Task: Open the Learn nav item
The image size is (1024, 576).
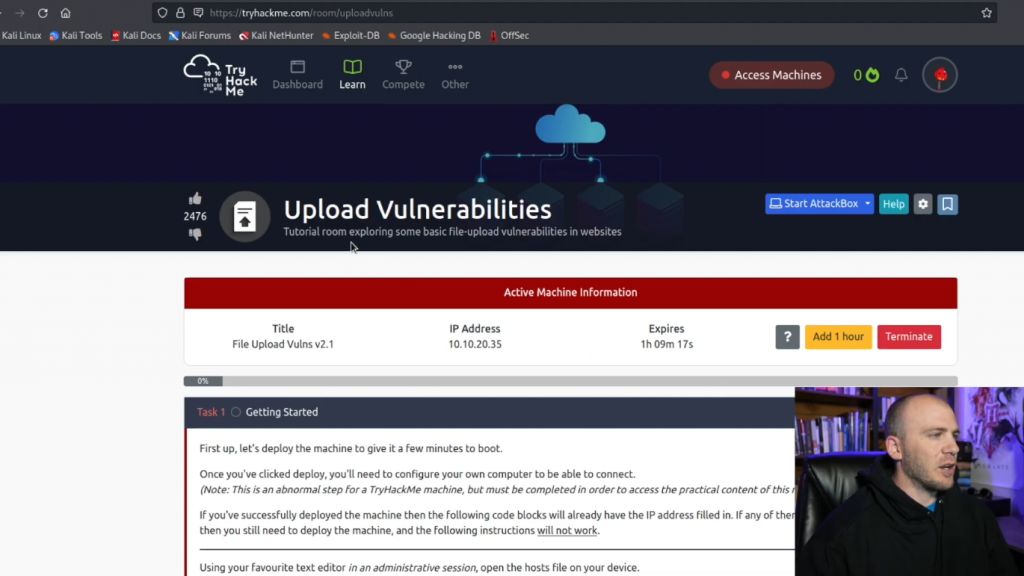Action: [352, 75]
